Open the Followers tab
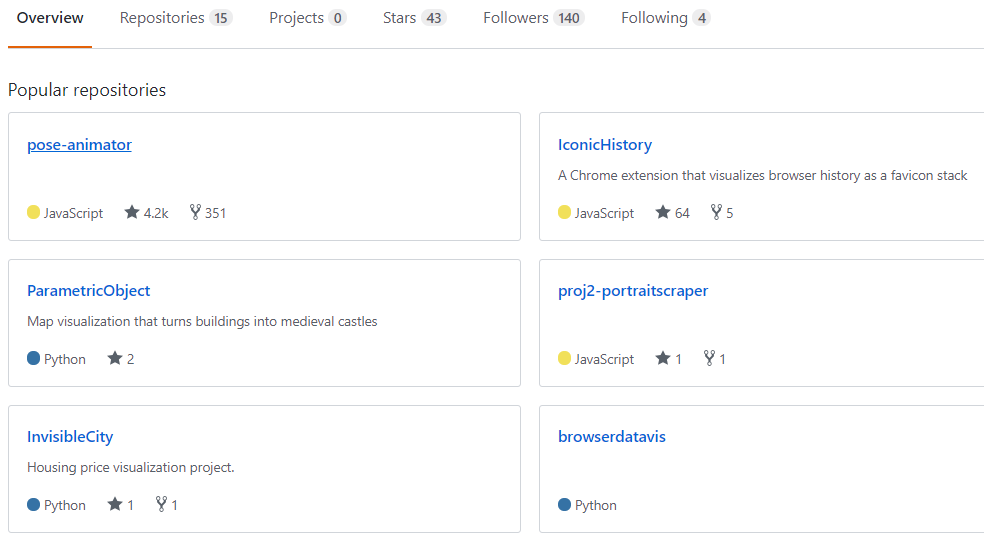 (533, 18)
